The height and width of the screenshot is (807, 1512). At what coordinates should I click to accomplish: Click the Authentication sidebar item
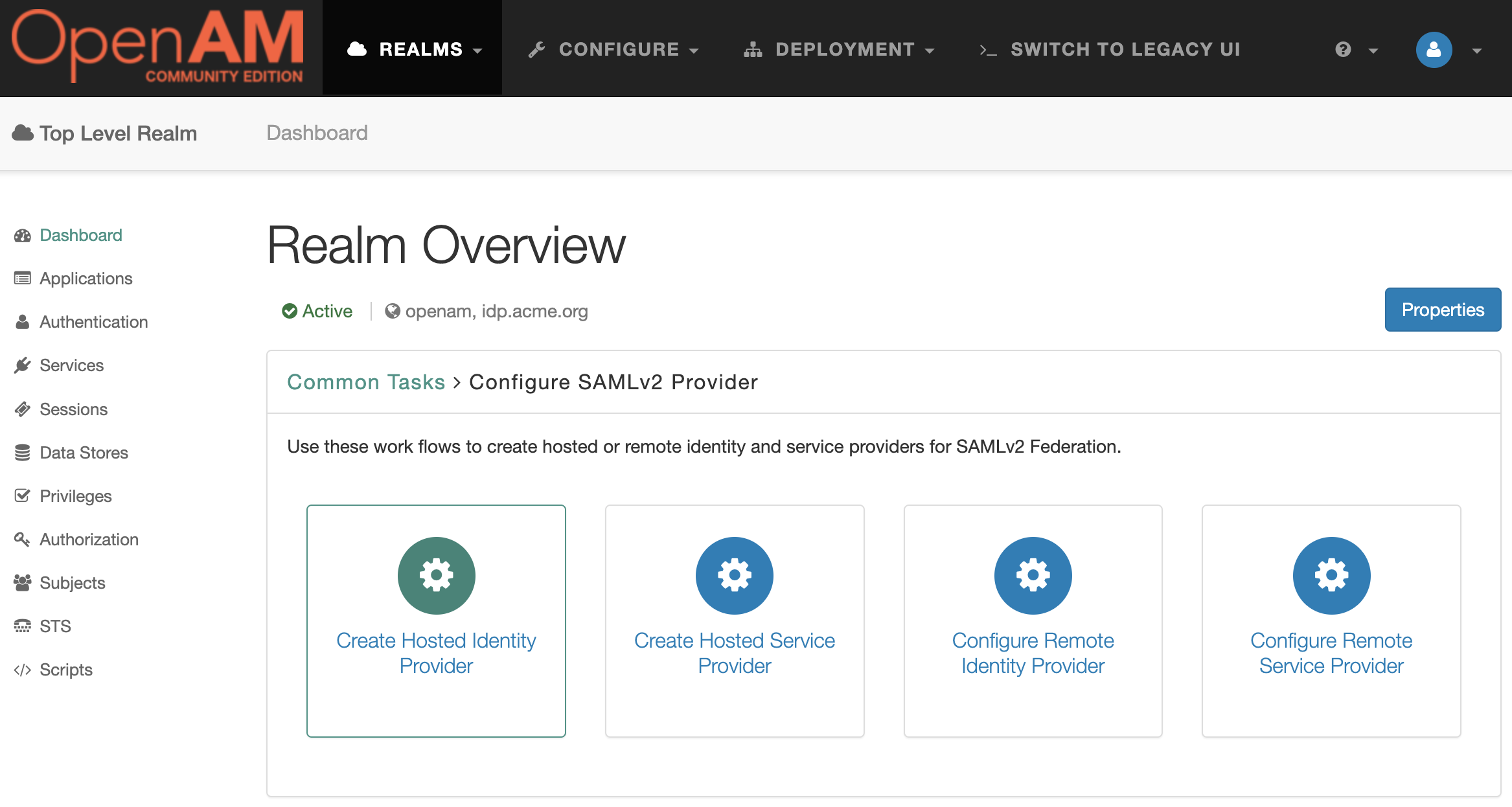pos(94,322)
